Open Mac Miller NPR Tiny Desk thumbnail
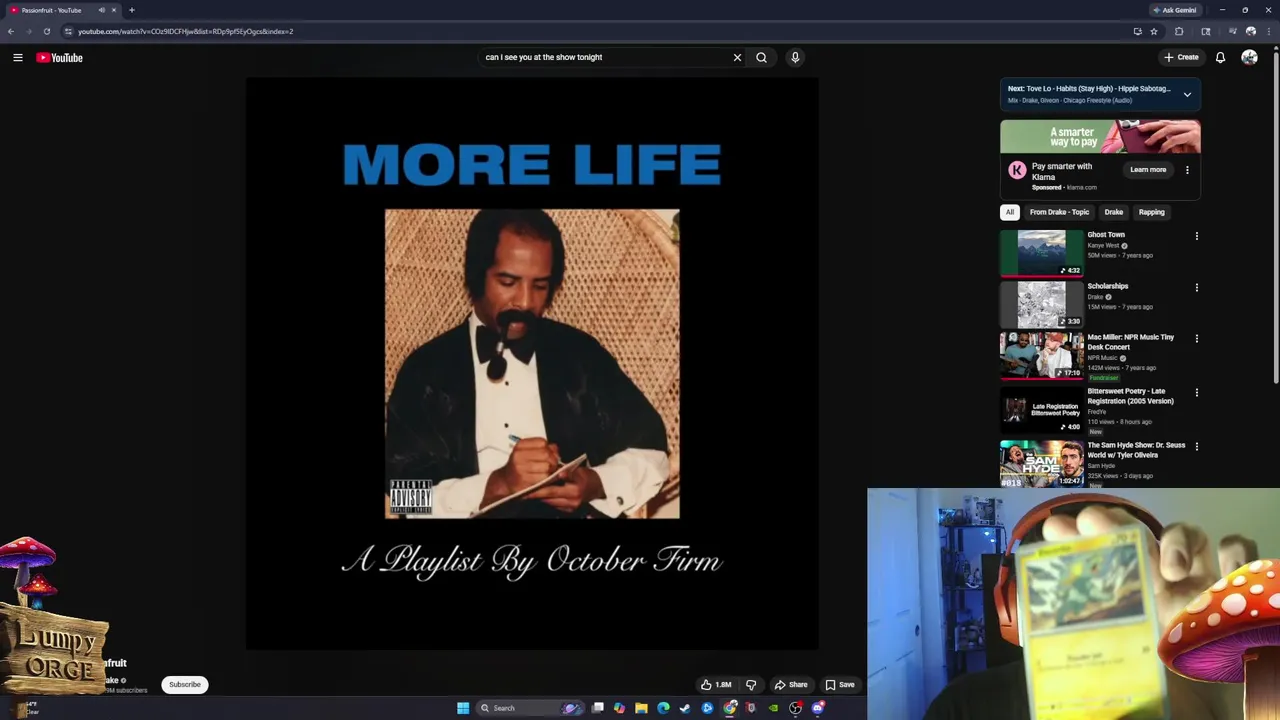Screen dimensions: 1280x720 coord(1042,355)
